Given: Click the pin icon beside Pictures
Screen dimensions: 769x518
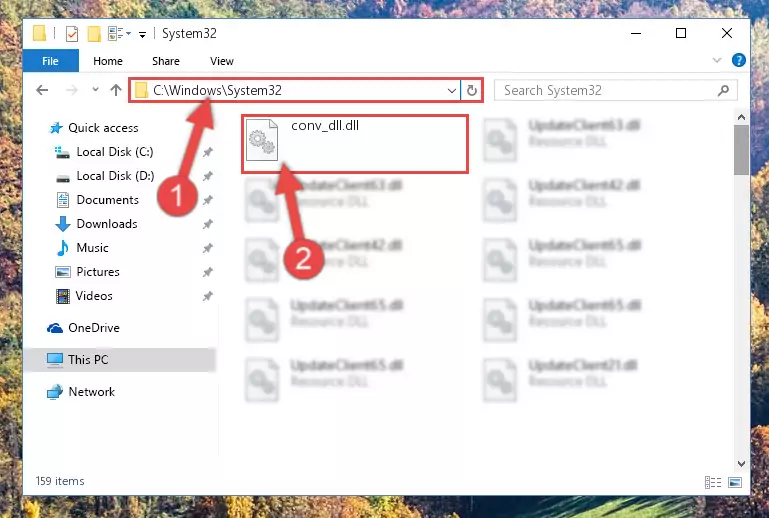Looking at the screenshot, I should (x=208, y=272).
